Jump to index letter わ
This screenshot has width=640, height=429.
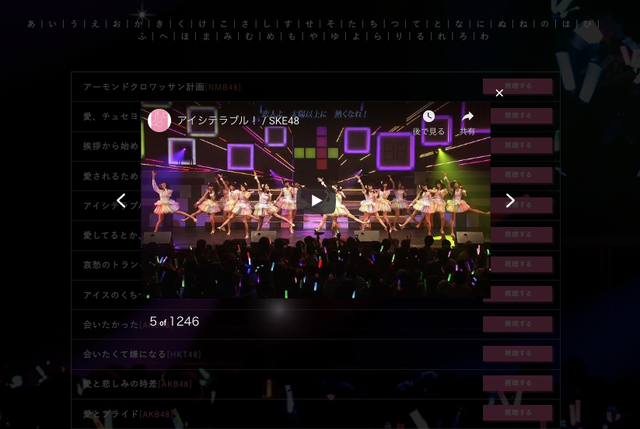pyautogui.click(x=484, y=36)
